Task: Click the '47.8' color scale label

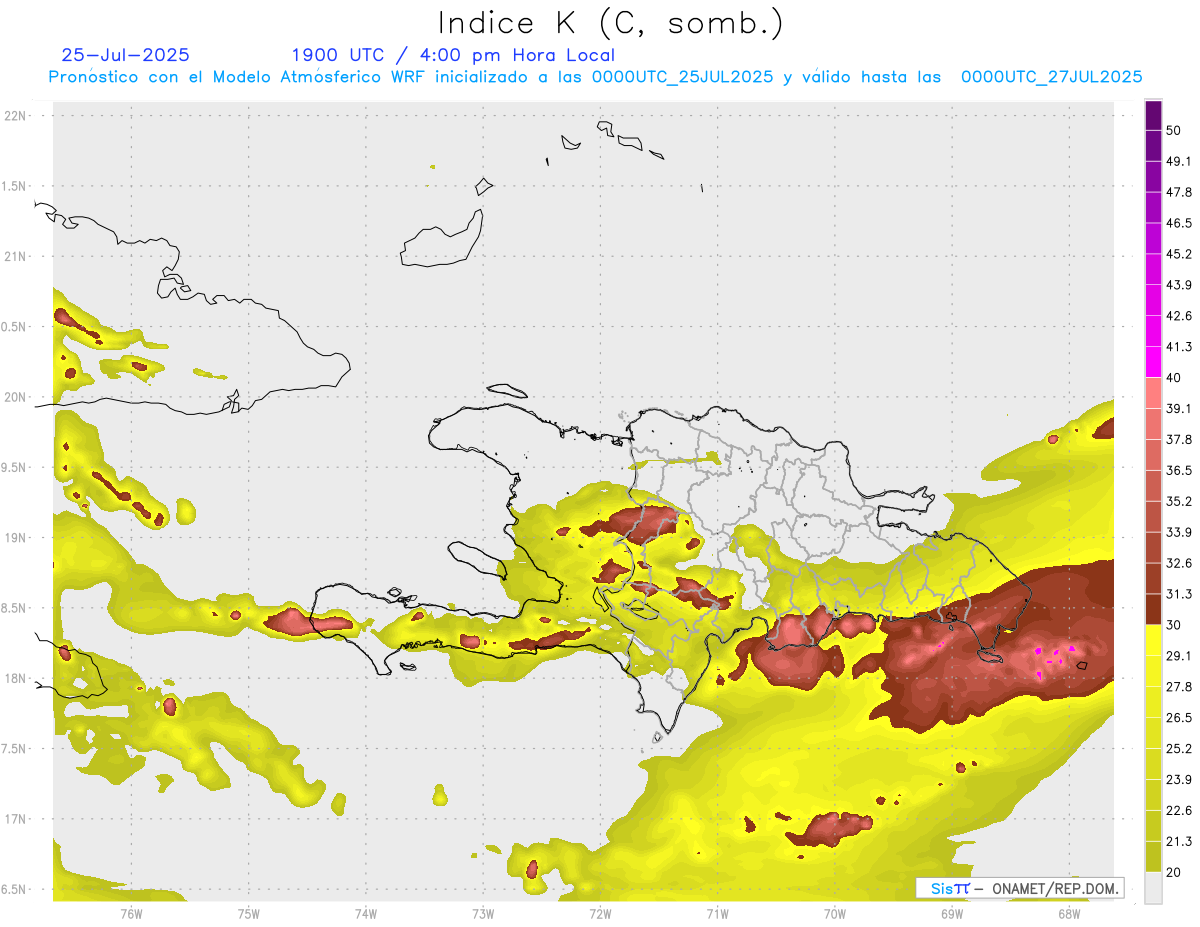Action: [x=1179, y=192]
